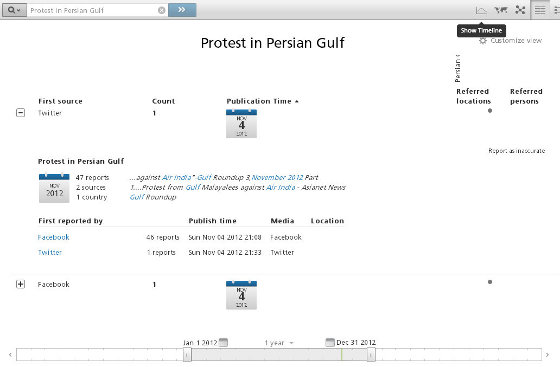This screenshot has width=560, height=367.
Task: Click the referred location dot in Facebook row
Action: coord(490,282)
